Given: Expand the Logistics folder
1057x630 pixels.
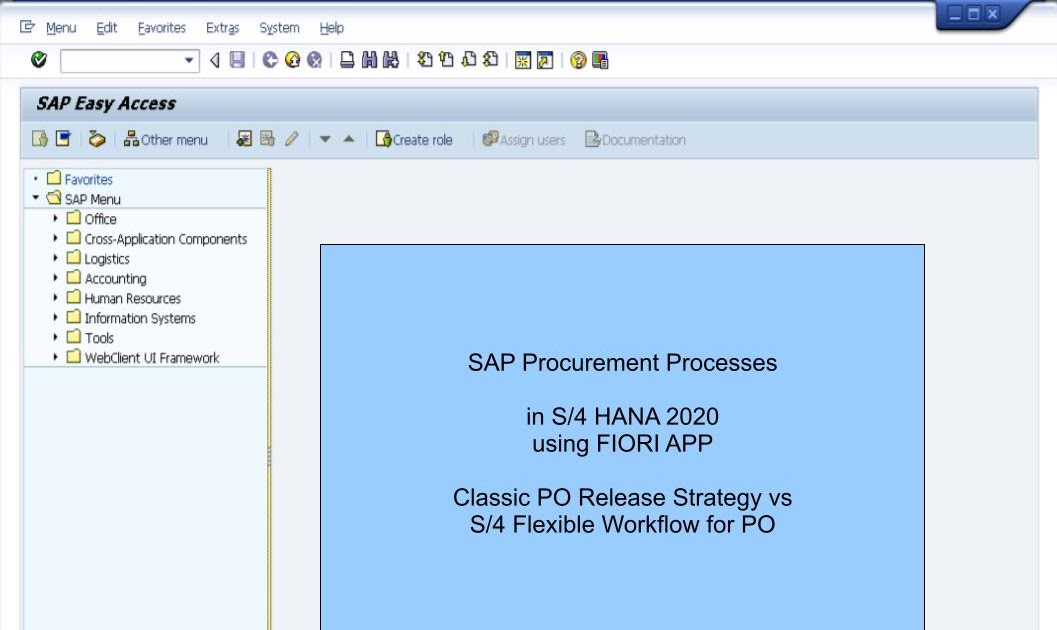Looking at the screenshot, I should click(x=56, y=258).
